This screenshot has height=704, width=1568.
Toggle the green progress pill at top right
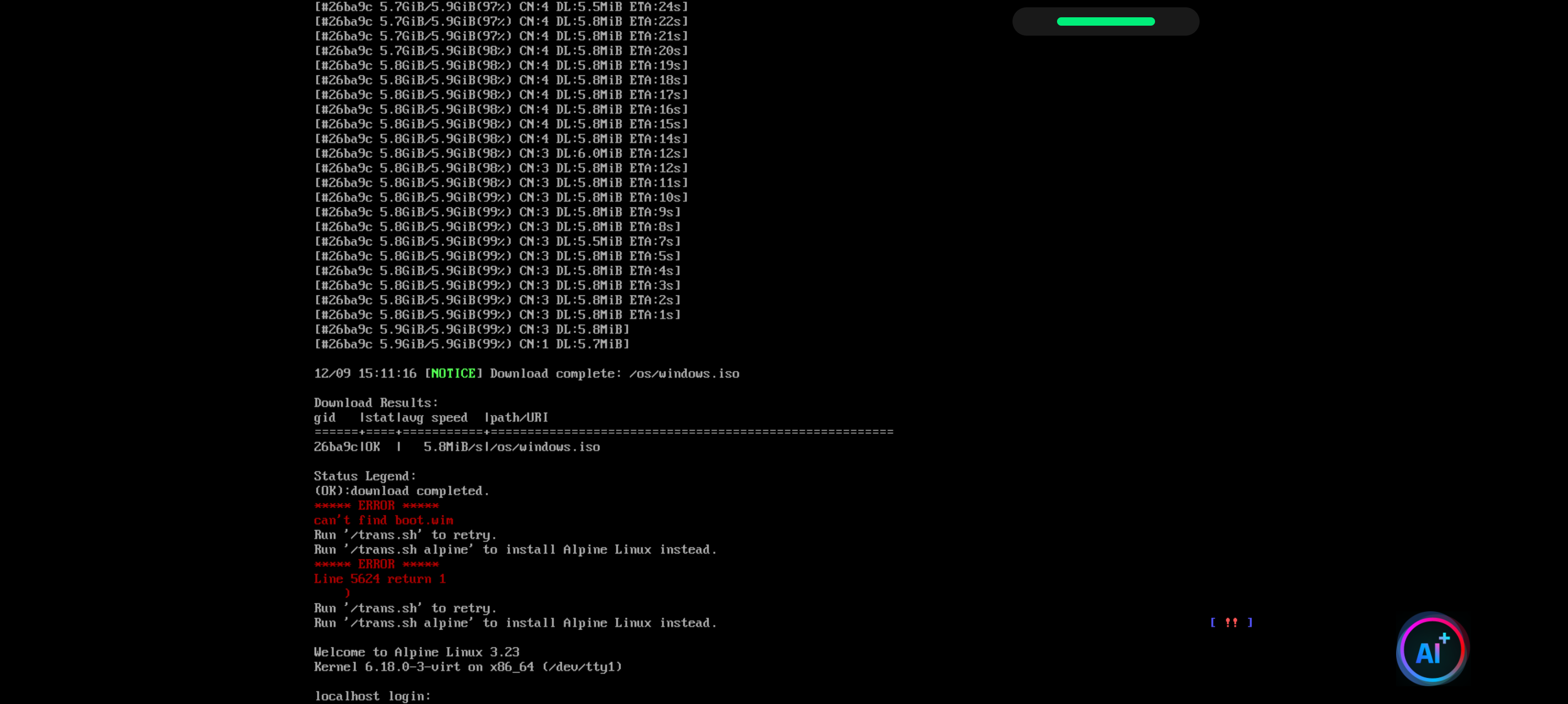pos(1105,21)
